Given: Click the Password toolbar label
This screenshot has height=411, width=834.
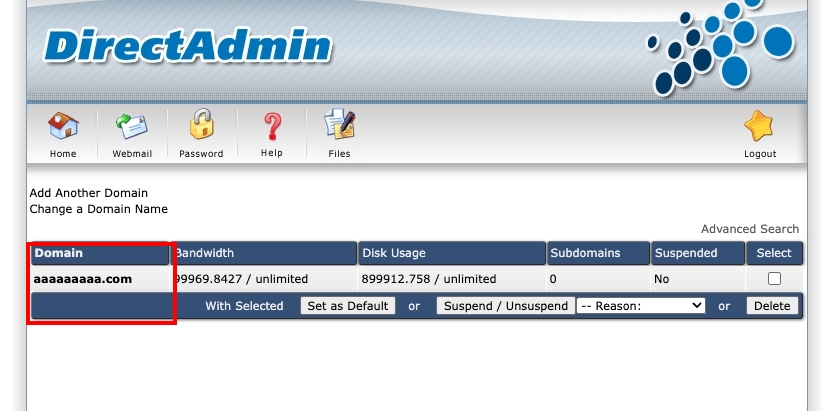Looking at the screenshot, I should [201, 154].
